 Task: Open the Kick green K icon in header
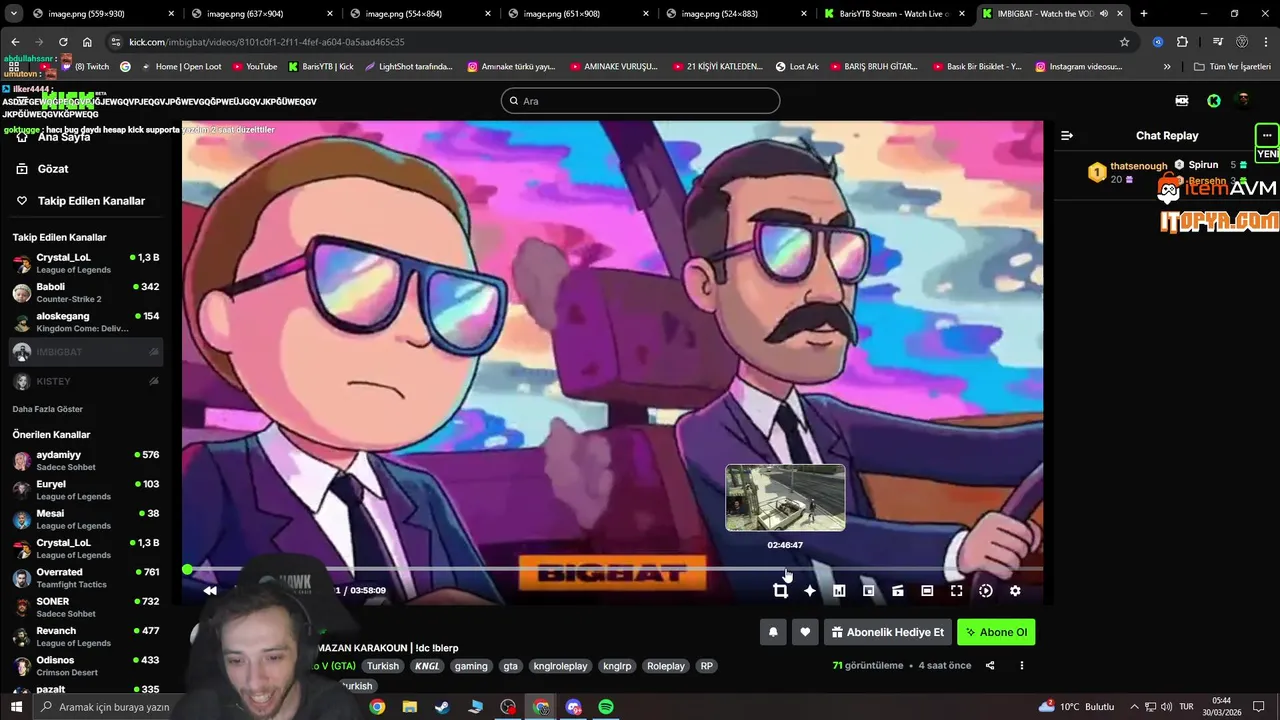(1213, 101)
